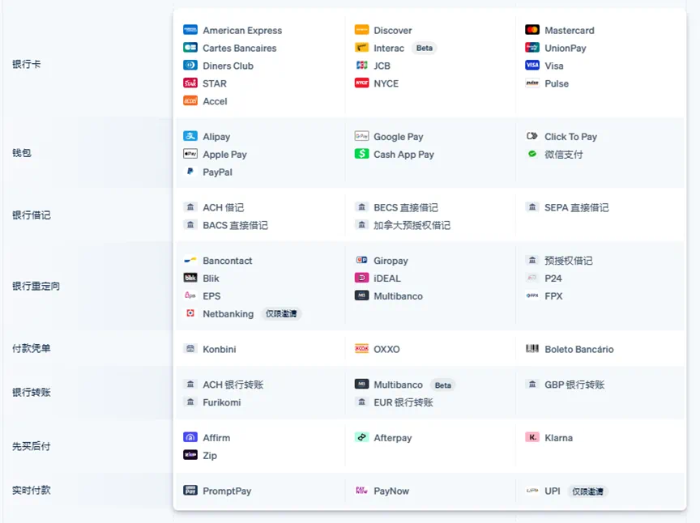The width and height of the screenshot is (700, 523).
Task: Open the ACH 银行转账 link
Action: 233,385
